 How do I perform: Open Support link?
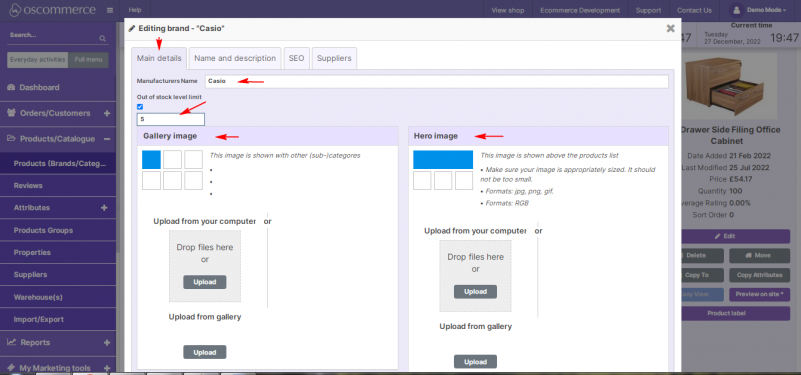648,10
